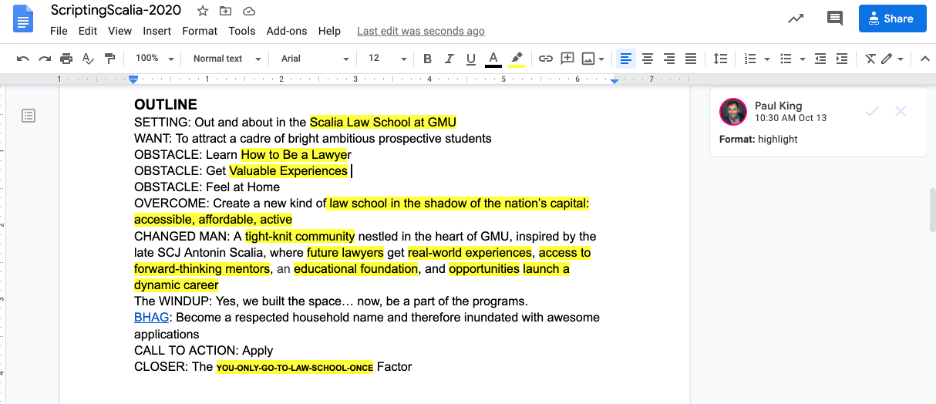This screenshot has height=404, width=936.
Task: Toggle bold formatting
Action: point(427,58)
